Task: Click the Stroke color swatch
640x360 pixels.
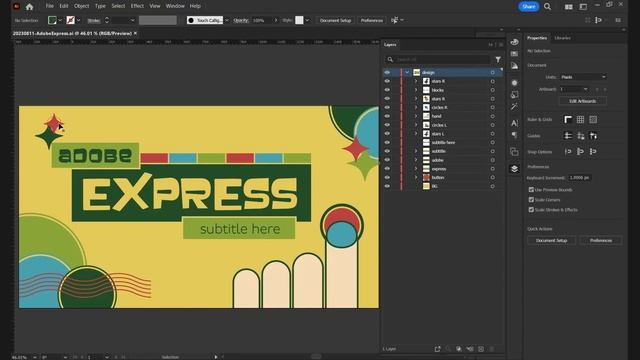Action: tap(71, 20)
